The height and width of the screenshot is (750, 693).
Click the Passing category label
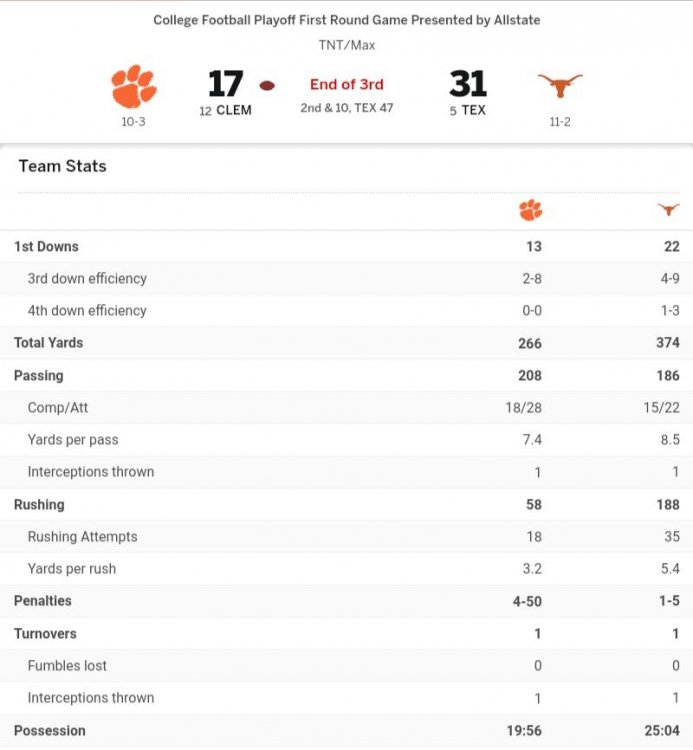[38, 375]
